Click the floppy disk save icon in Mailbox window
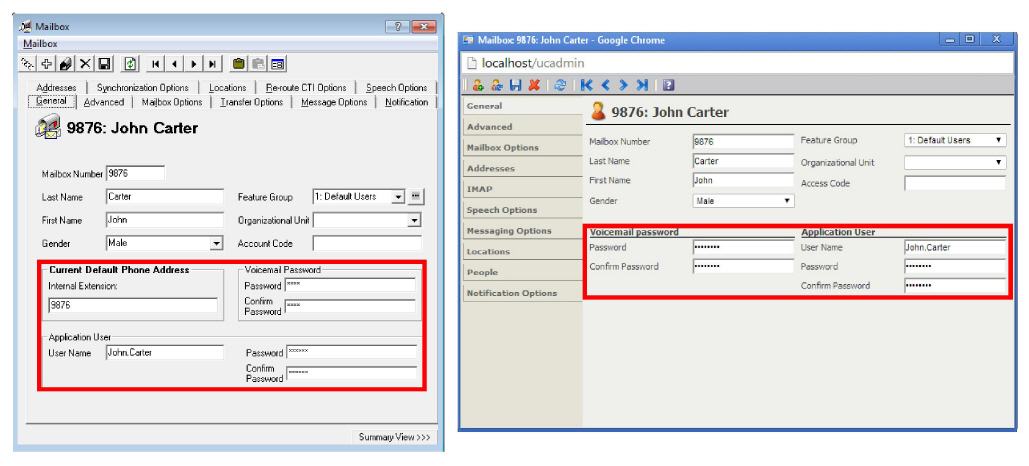 click(104, 64)
